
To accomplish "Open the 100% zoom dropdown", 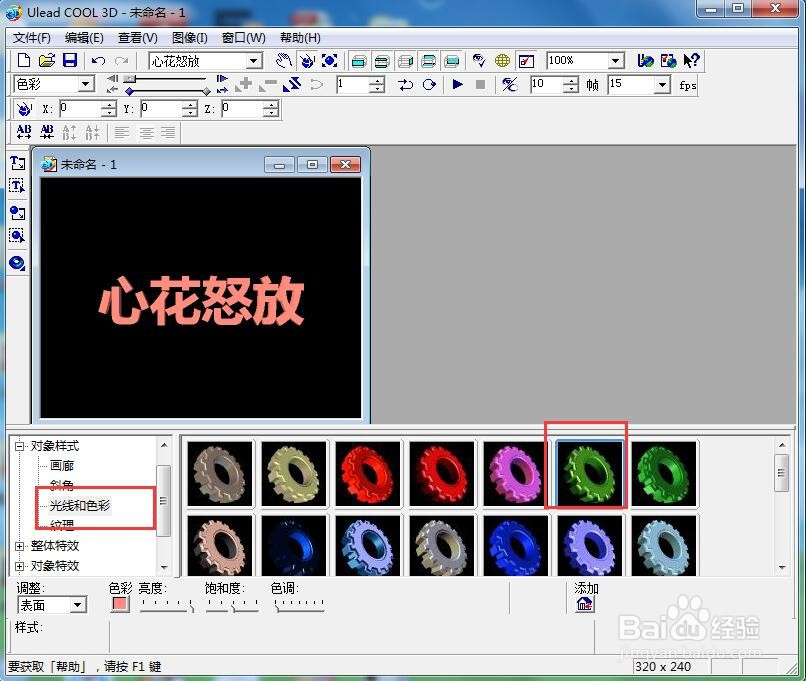I will pyautogui.click(x=615, y=61).
